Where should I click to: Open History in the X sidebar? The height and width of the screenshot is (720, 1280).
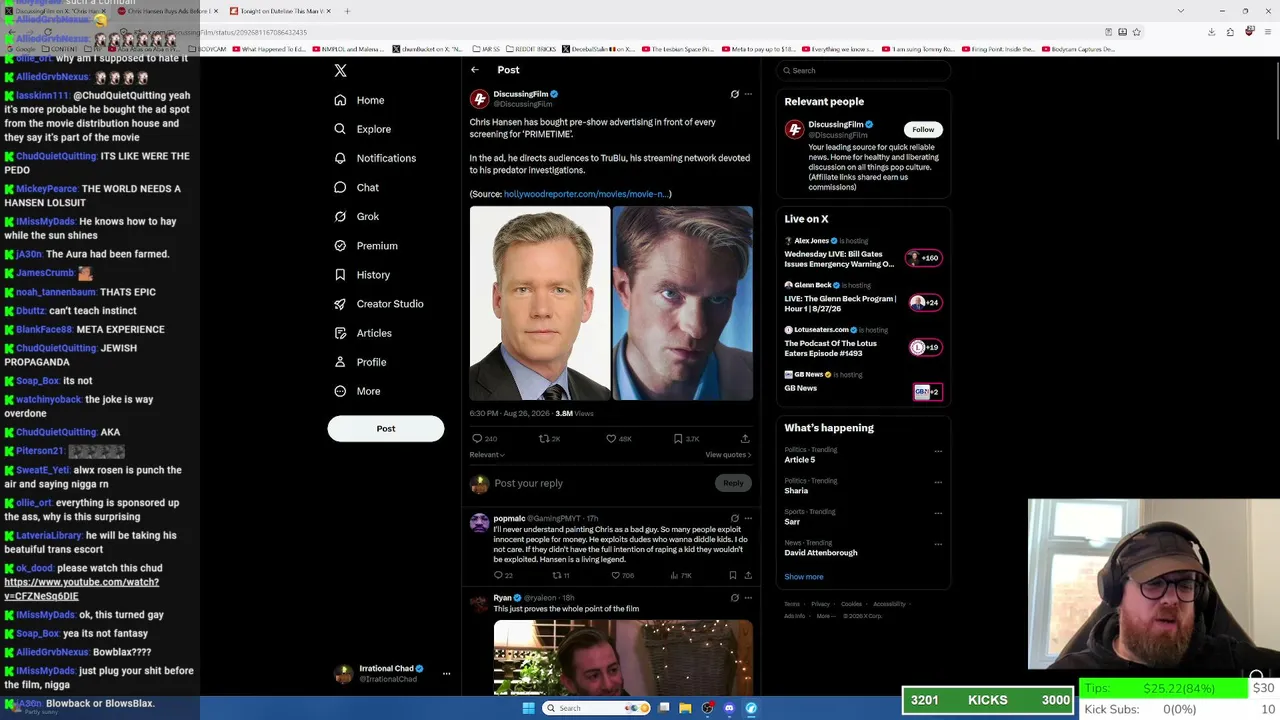coord(362,275)
